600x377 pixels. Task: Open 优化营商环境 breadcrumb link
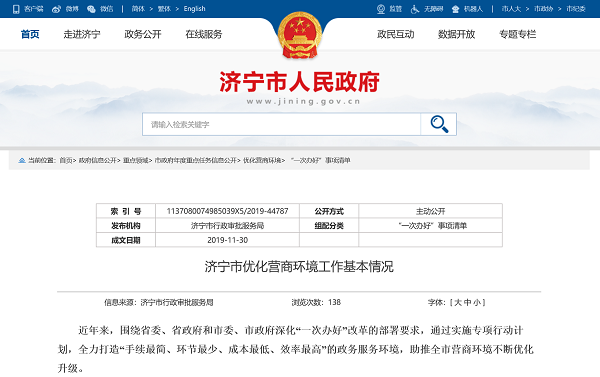tap(262, 160)
